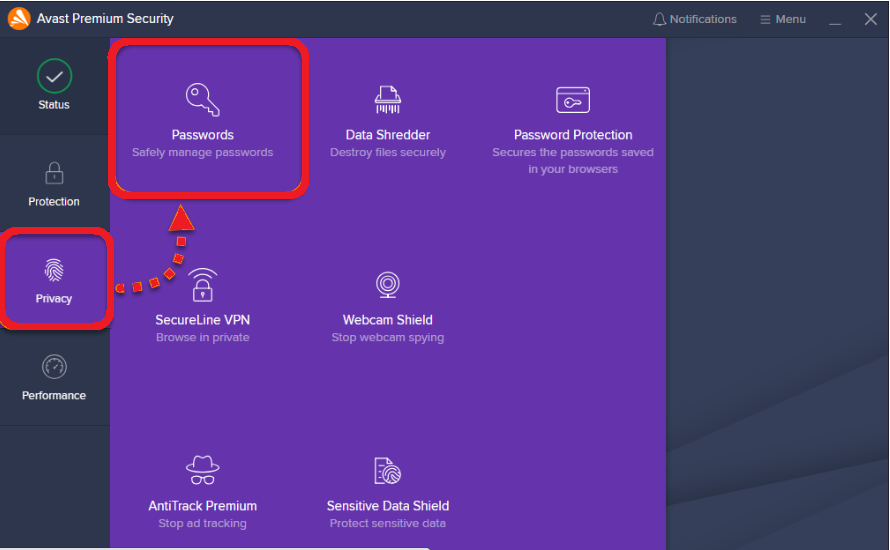Click the Sensitive Data Shield title
890x550 pixels.
(388, 506)
